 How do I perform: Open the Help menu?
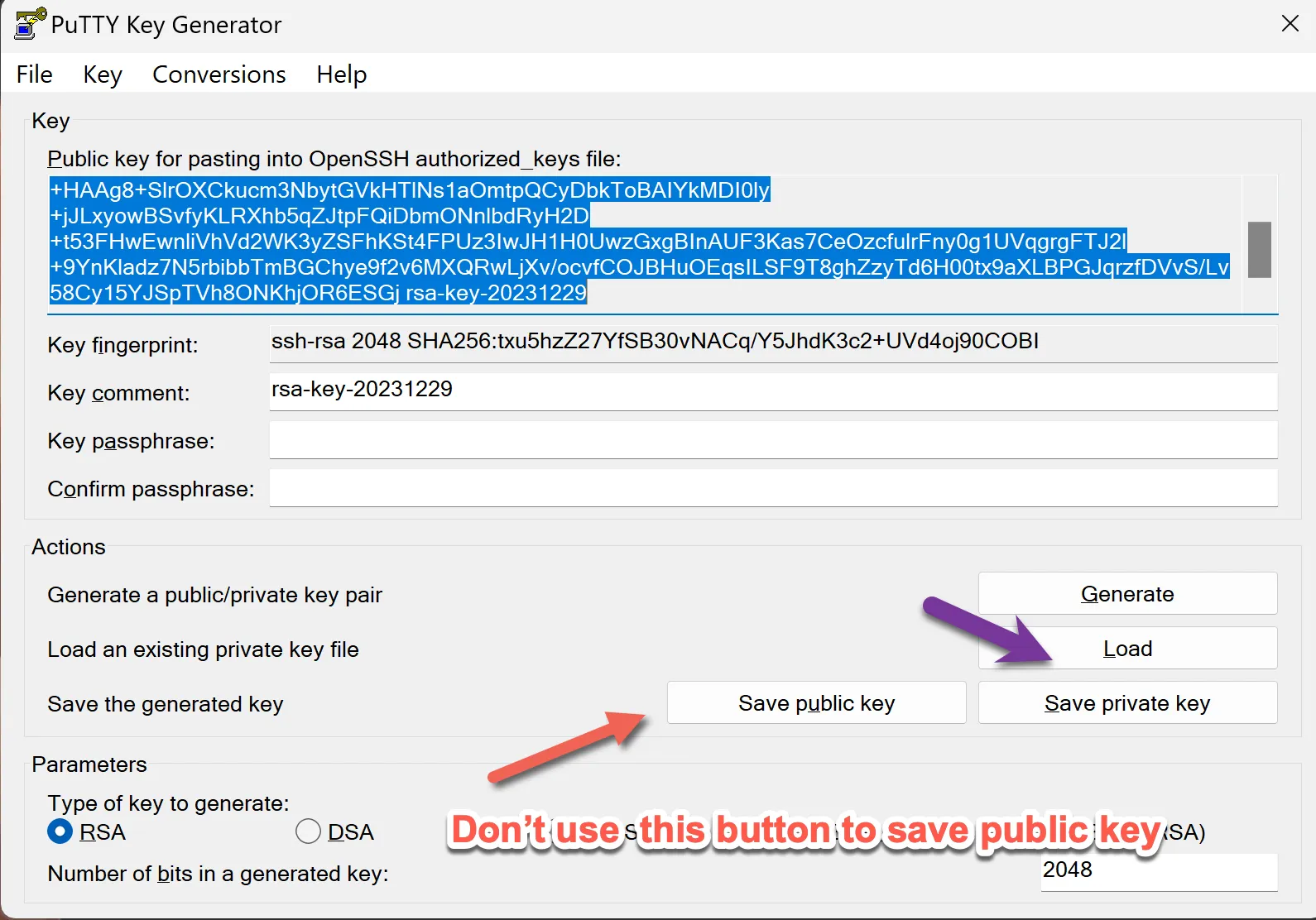click(342, 74)
